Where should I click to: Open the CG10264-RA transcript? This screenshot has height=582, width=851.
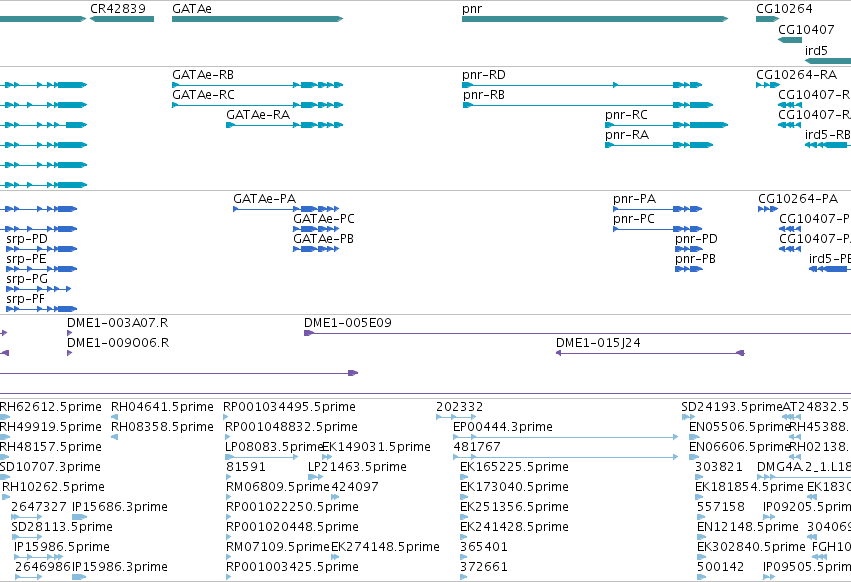[796, 74]
